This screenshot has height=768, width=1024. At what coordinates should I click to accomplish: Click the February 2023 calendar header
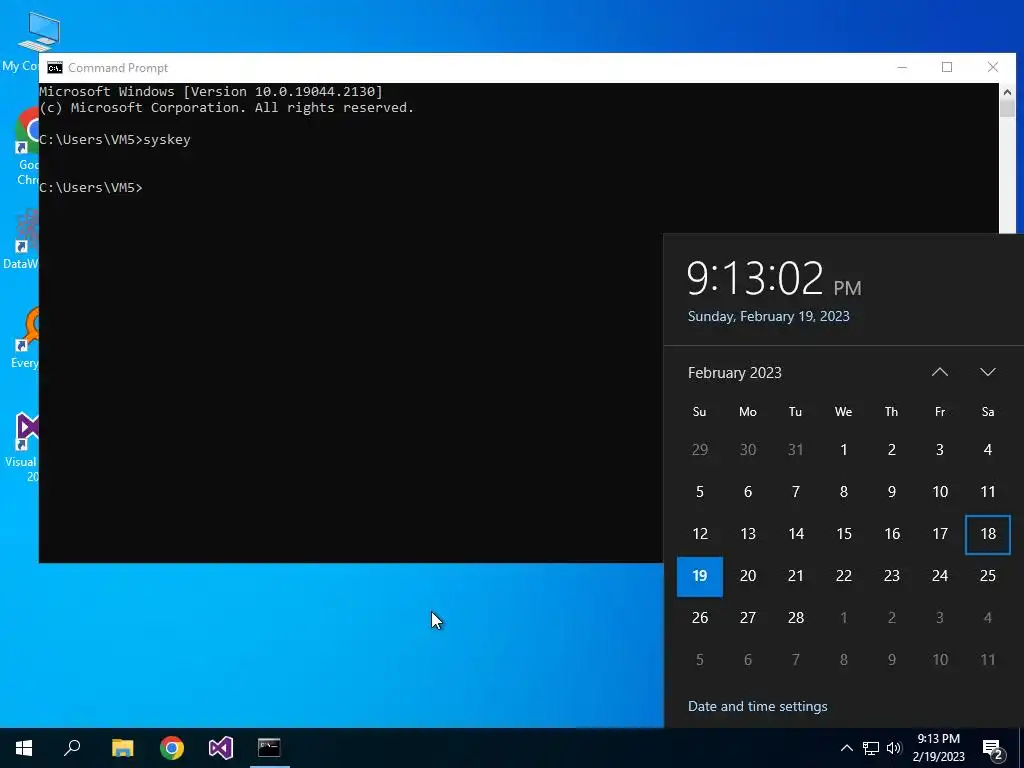pyautogui.click(x=735, y=373)
